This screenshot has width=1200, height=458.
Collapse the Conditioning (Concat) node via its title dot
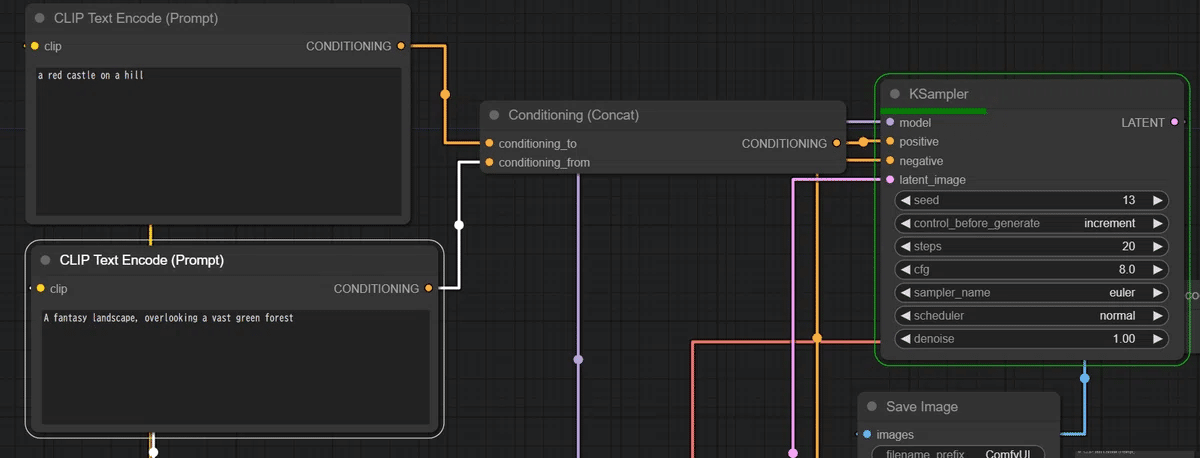(494, 116)
